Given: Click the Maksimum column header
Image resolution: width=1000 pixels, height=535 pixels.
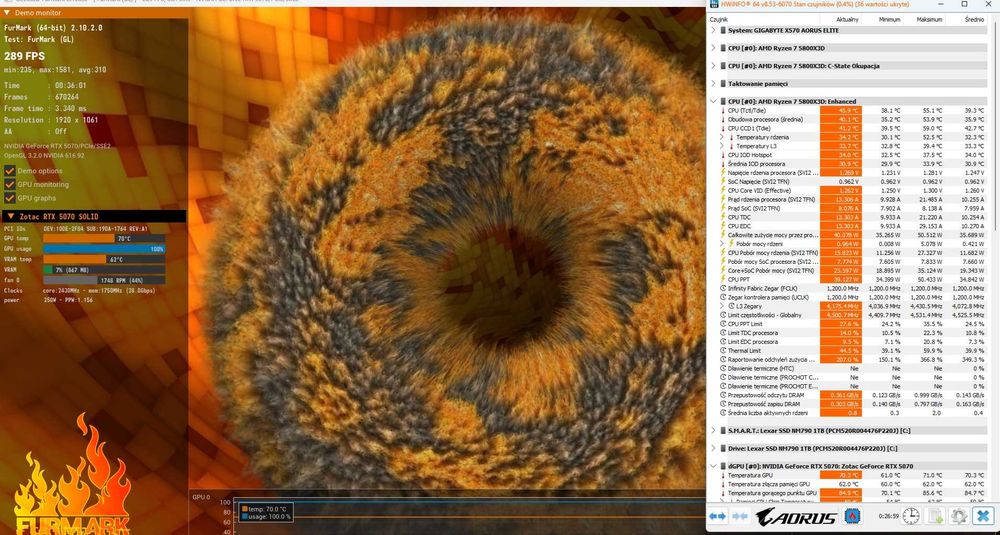Looking at the screenshot, I should (929, 20).
